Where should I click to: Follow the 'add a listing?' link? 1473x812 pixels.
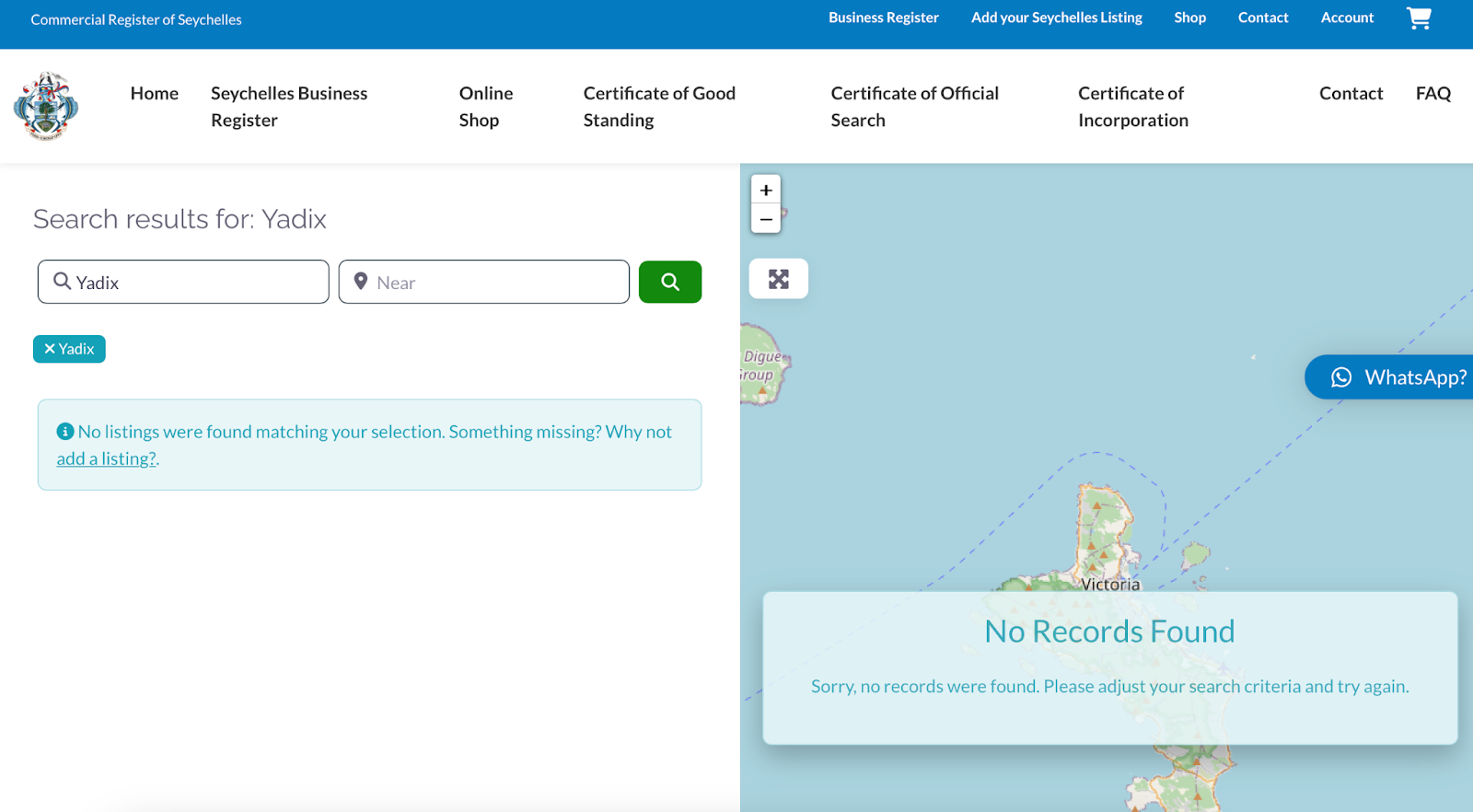click(x=106, y=458)
